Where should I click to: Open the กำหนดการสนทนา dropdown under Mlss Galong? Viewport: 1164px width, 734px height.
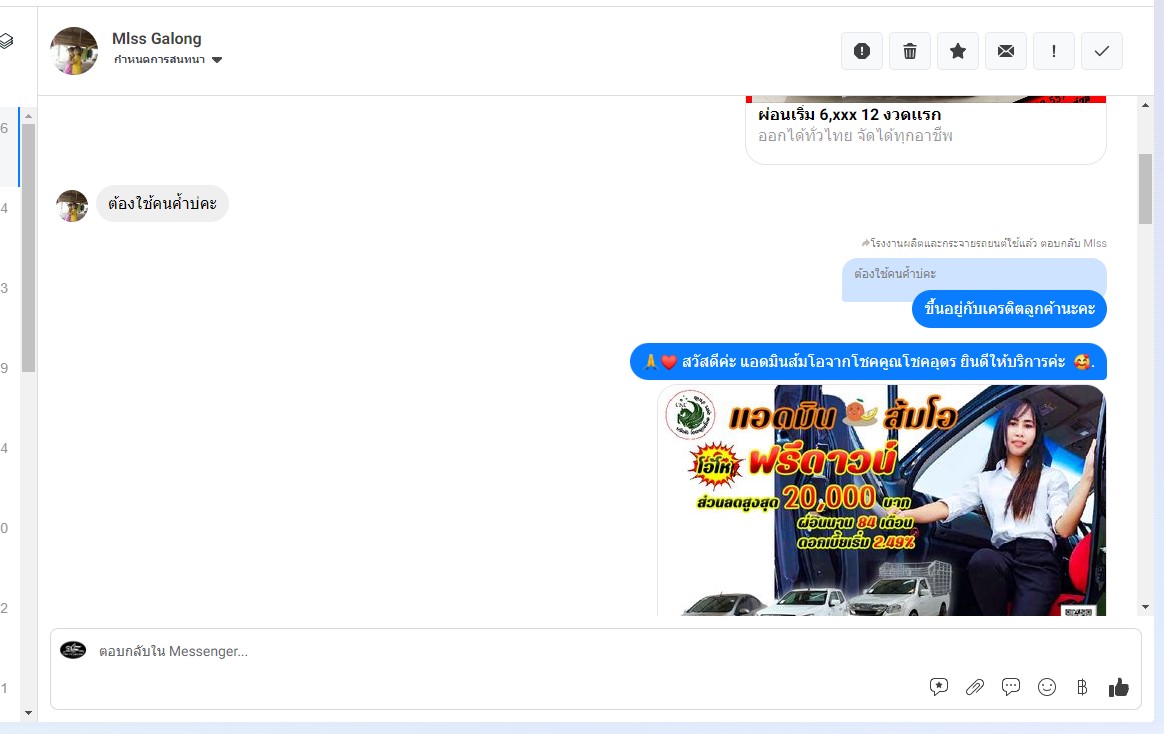tap(168, 60)
